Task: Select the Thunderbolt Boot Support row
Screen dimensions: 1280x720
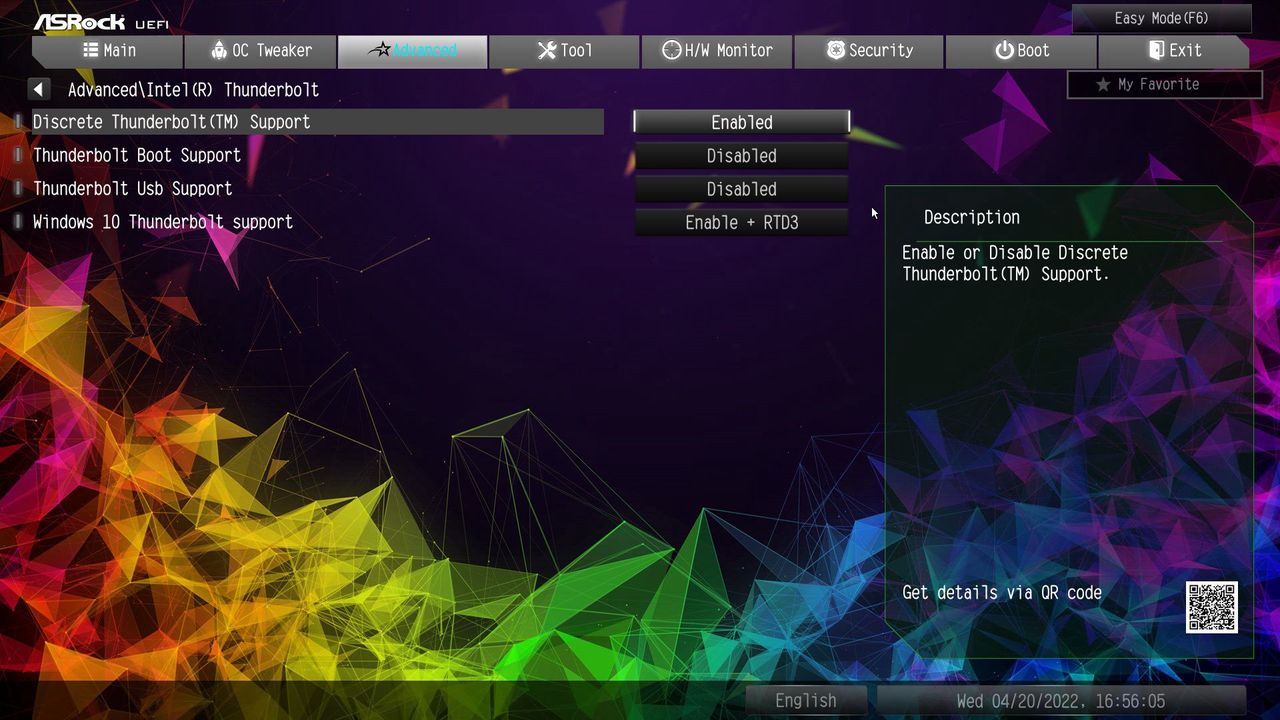Action: coord(318,155)
